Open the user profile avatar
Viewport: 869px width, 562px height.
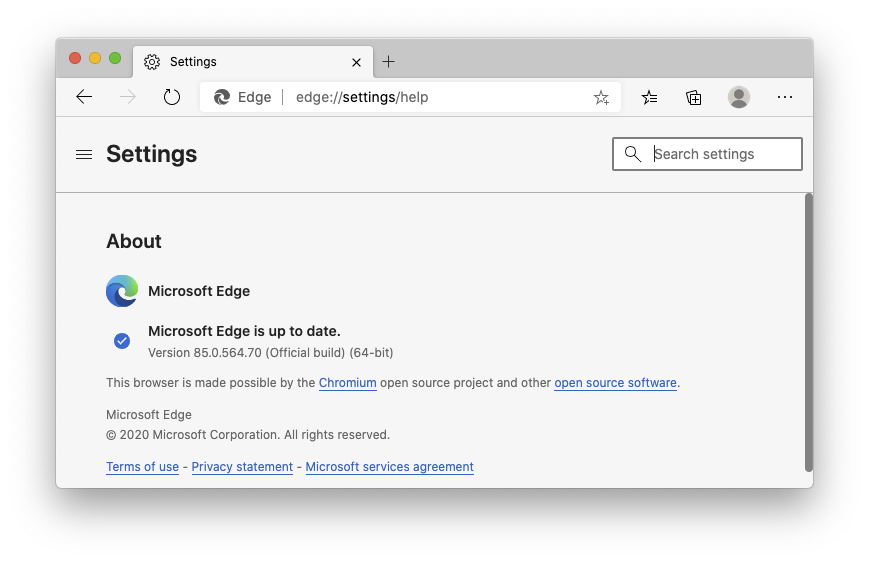point(739,97)
